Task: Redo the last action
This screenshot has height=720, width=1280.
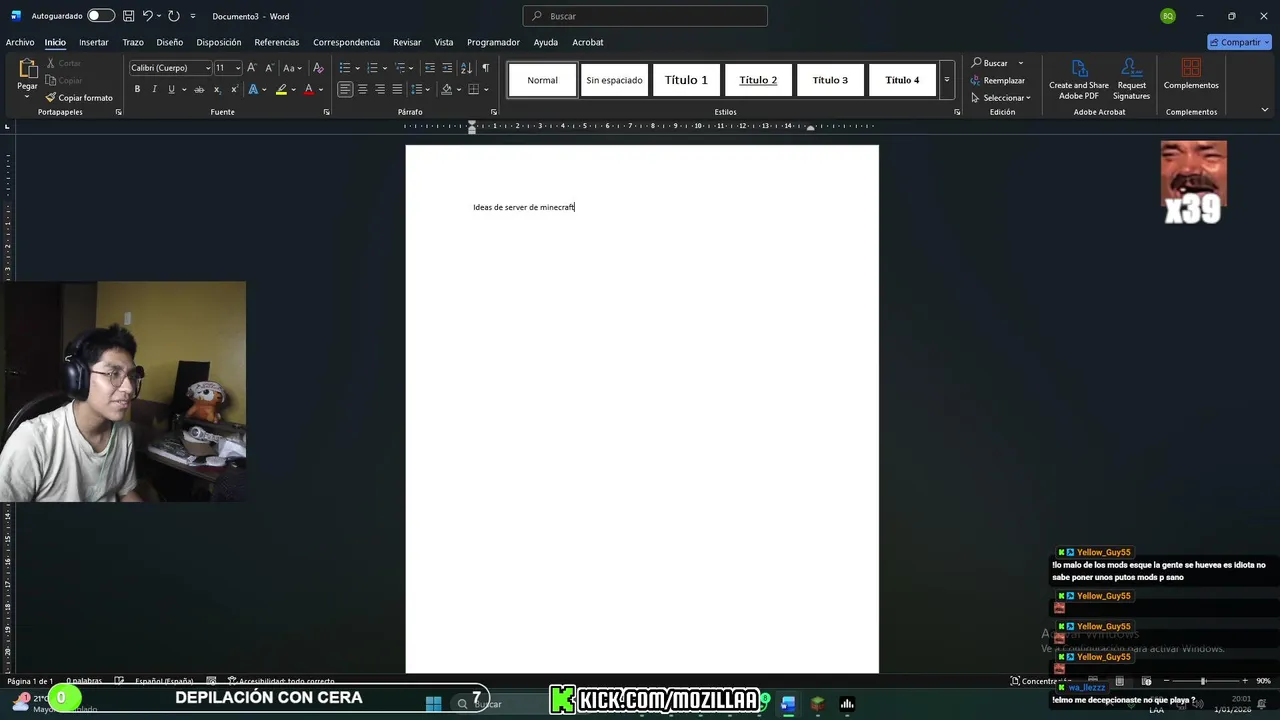Action: (x=174, y=16)
